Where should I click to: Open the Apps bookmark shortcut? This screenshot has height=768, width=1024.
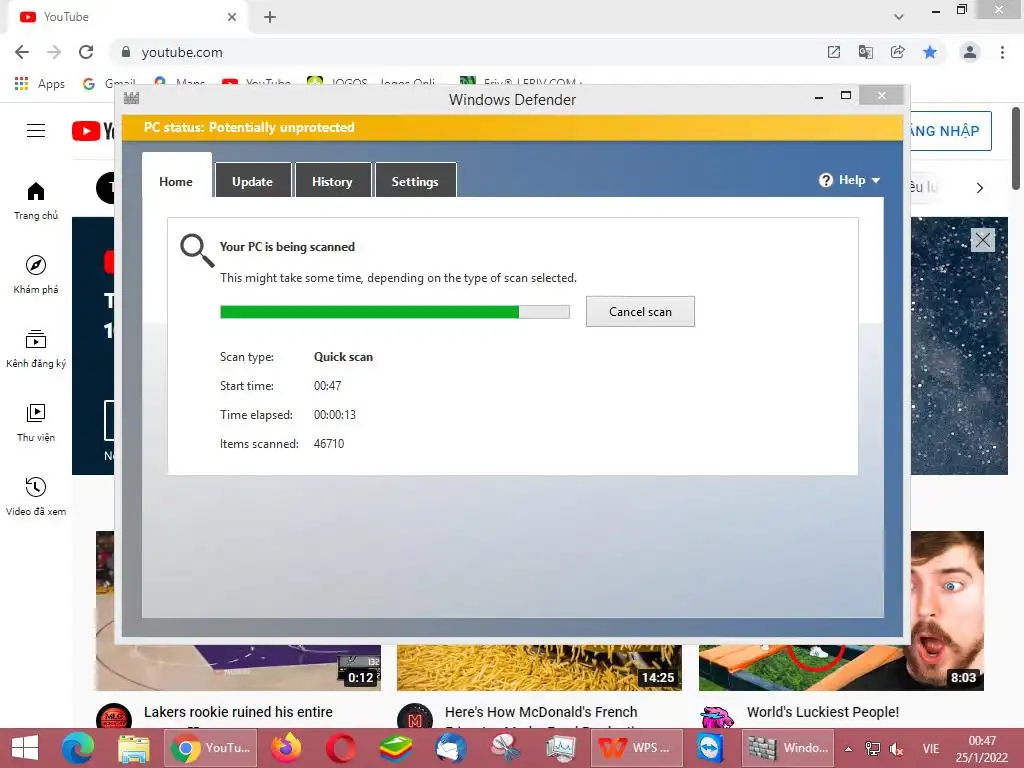[x=40, y=84]
